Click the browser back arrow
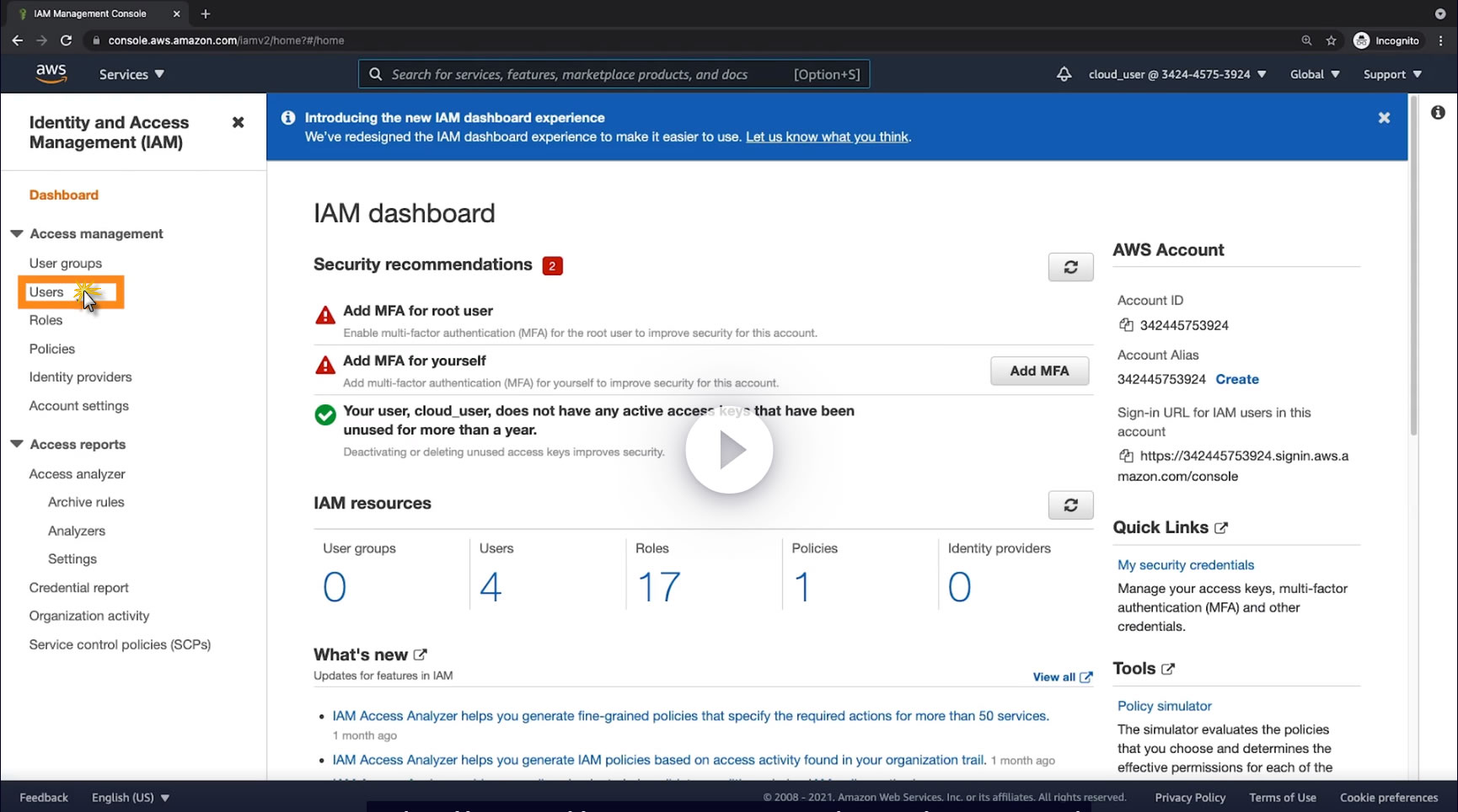Screen dimensions: 1458x812 click(18, 40)
